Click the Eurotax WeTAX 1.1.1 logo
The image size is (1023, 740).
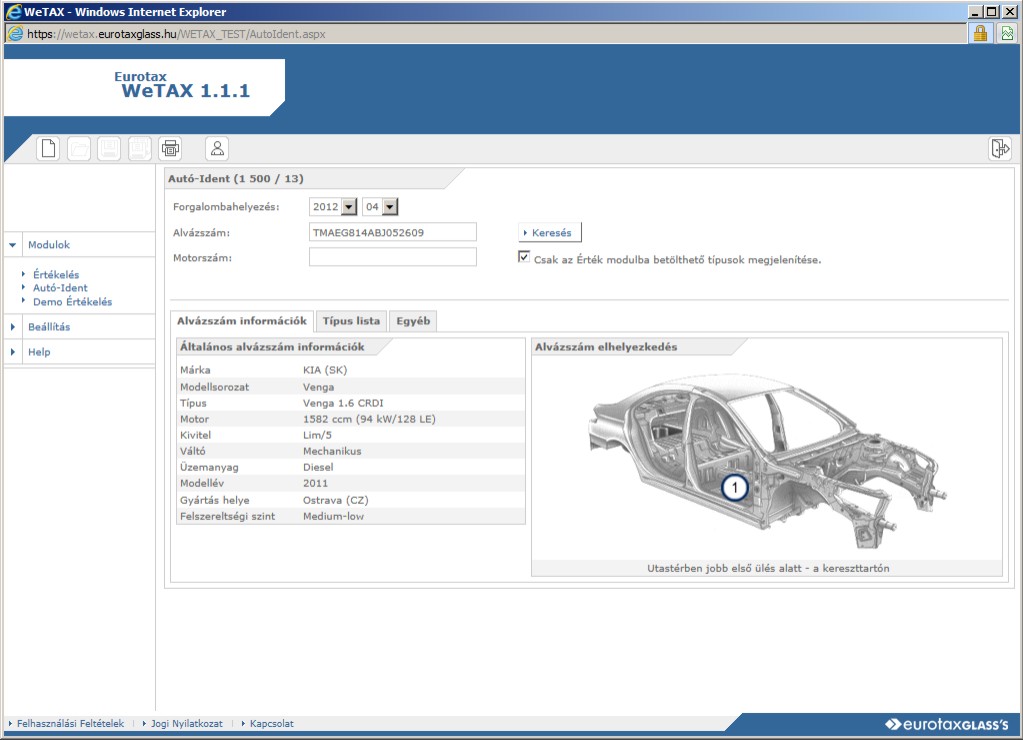182,85
